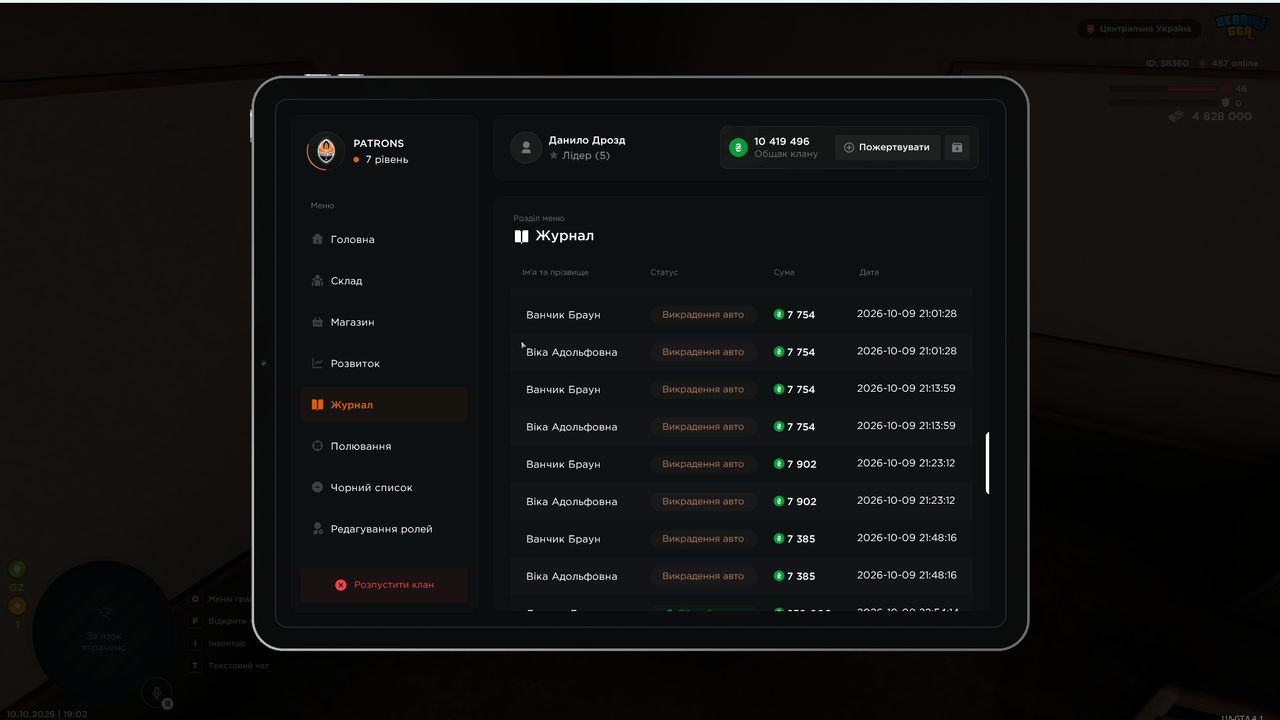1280x720 pixels.
Task: Click the 10 419 496 clan fund balance
Action: pyautogui.click(x=782, y=142)
